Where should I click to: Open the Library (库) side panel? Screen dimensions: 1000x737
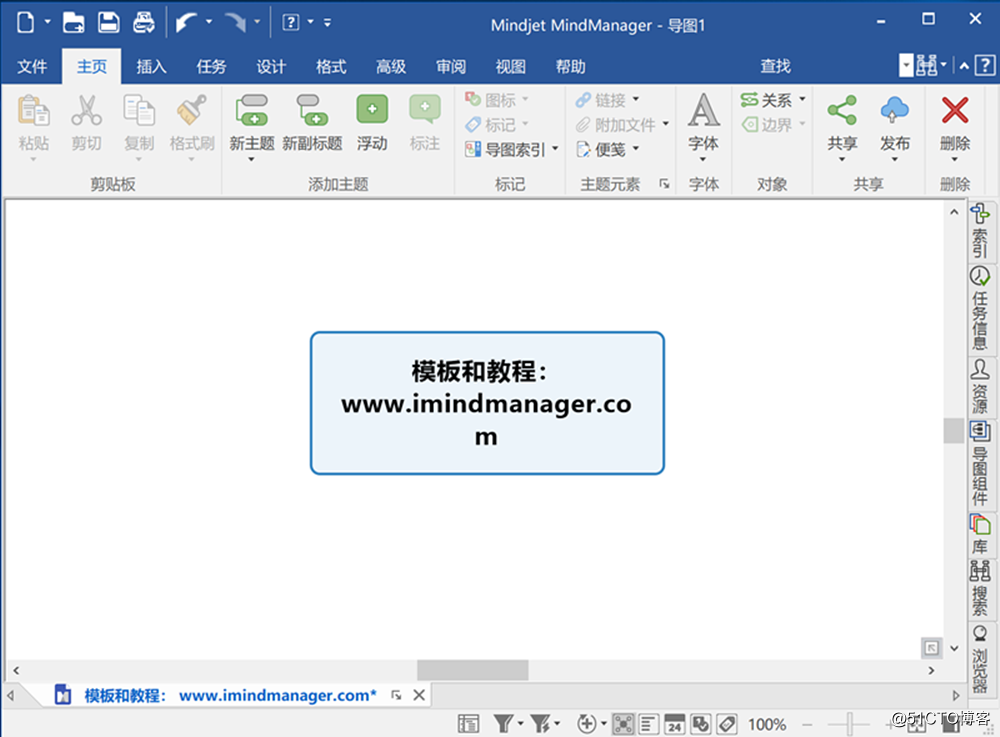(980, 534)
